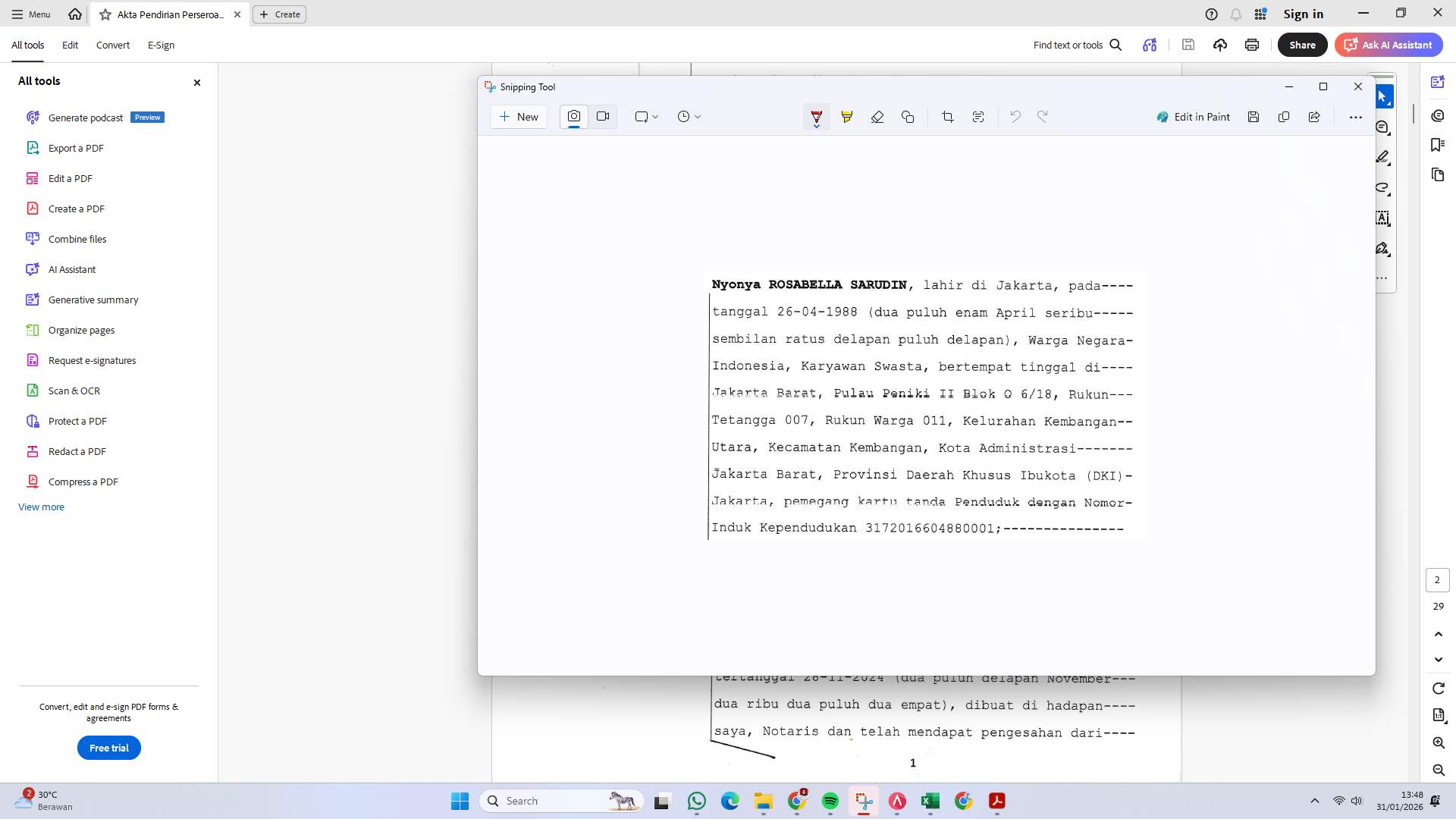Crop the captured screenshot

click(947, 117)
